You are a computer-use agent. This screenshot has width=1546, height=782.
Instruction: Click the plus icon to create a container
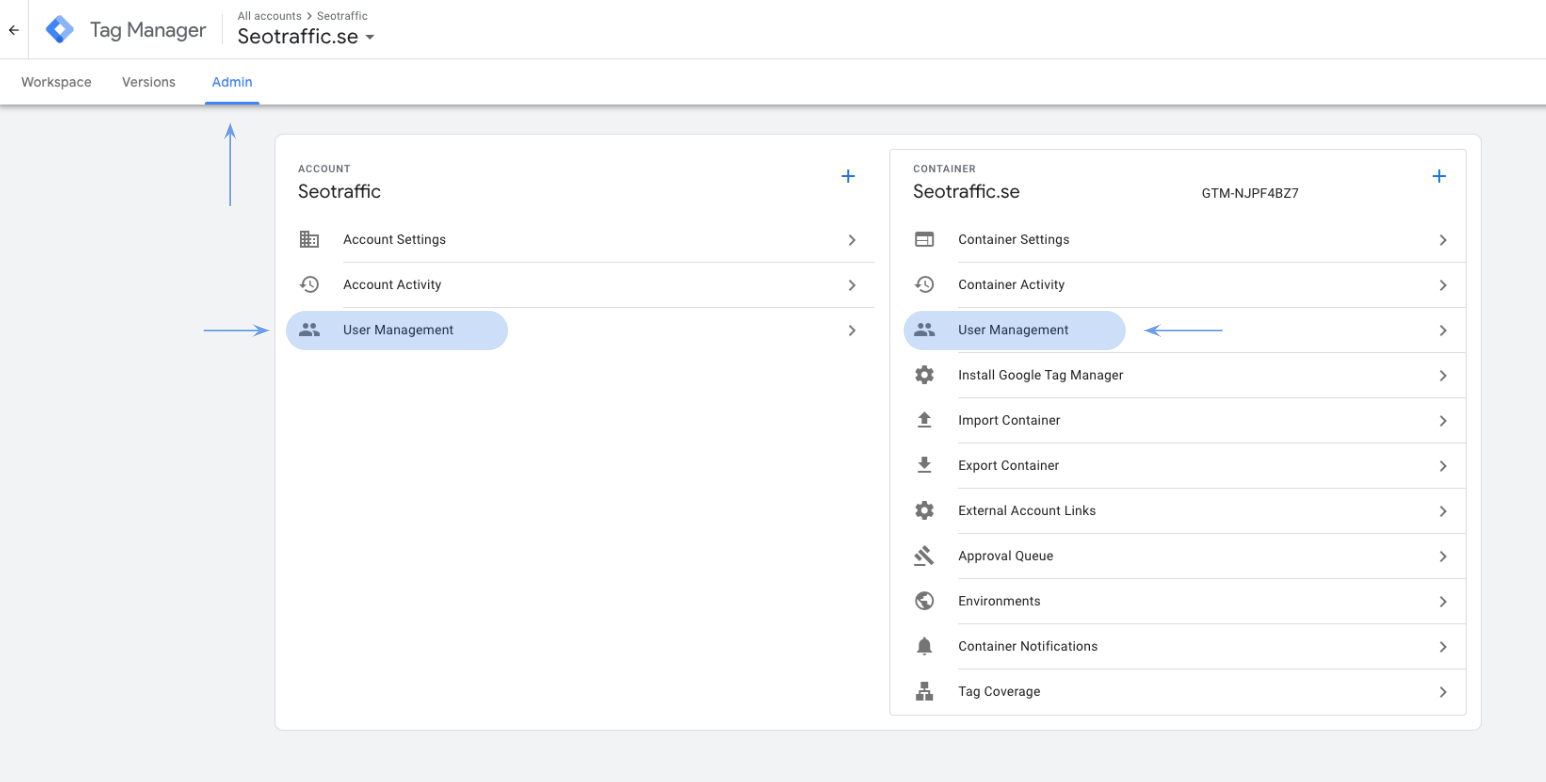1439,176
